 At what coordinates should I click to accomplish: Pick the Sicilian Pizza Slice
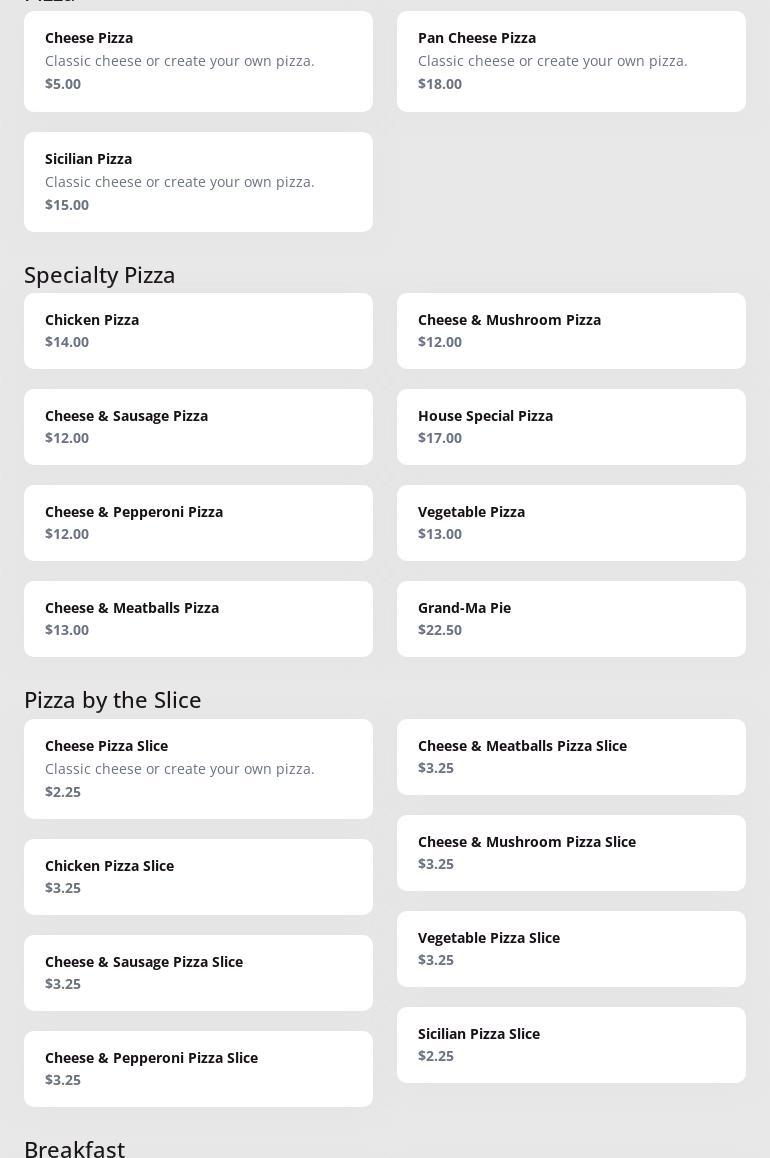(571, 1045)
